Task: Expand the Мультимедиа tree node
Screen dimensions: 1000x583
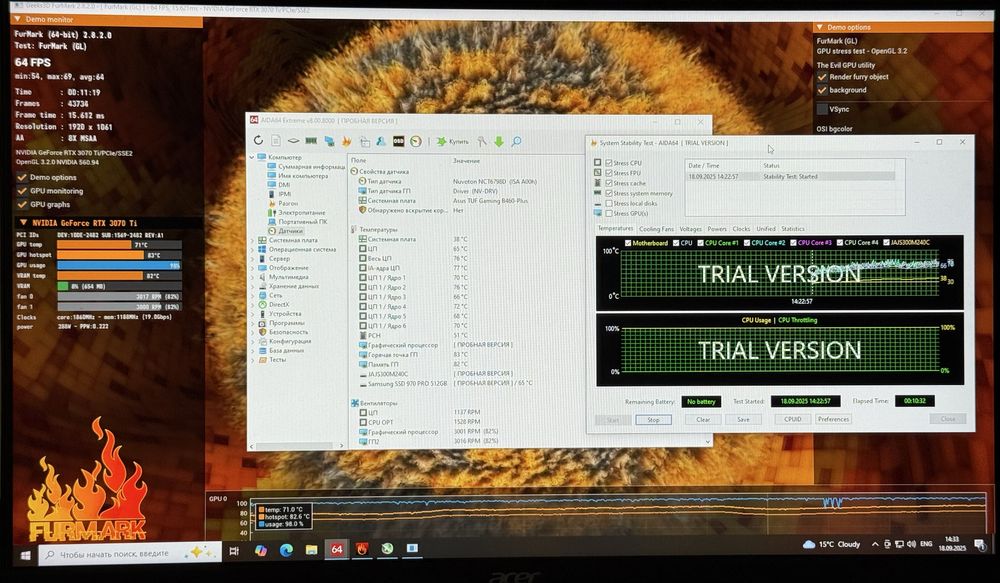Action: [252, 277]
